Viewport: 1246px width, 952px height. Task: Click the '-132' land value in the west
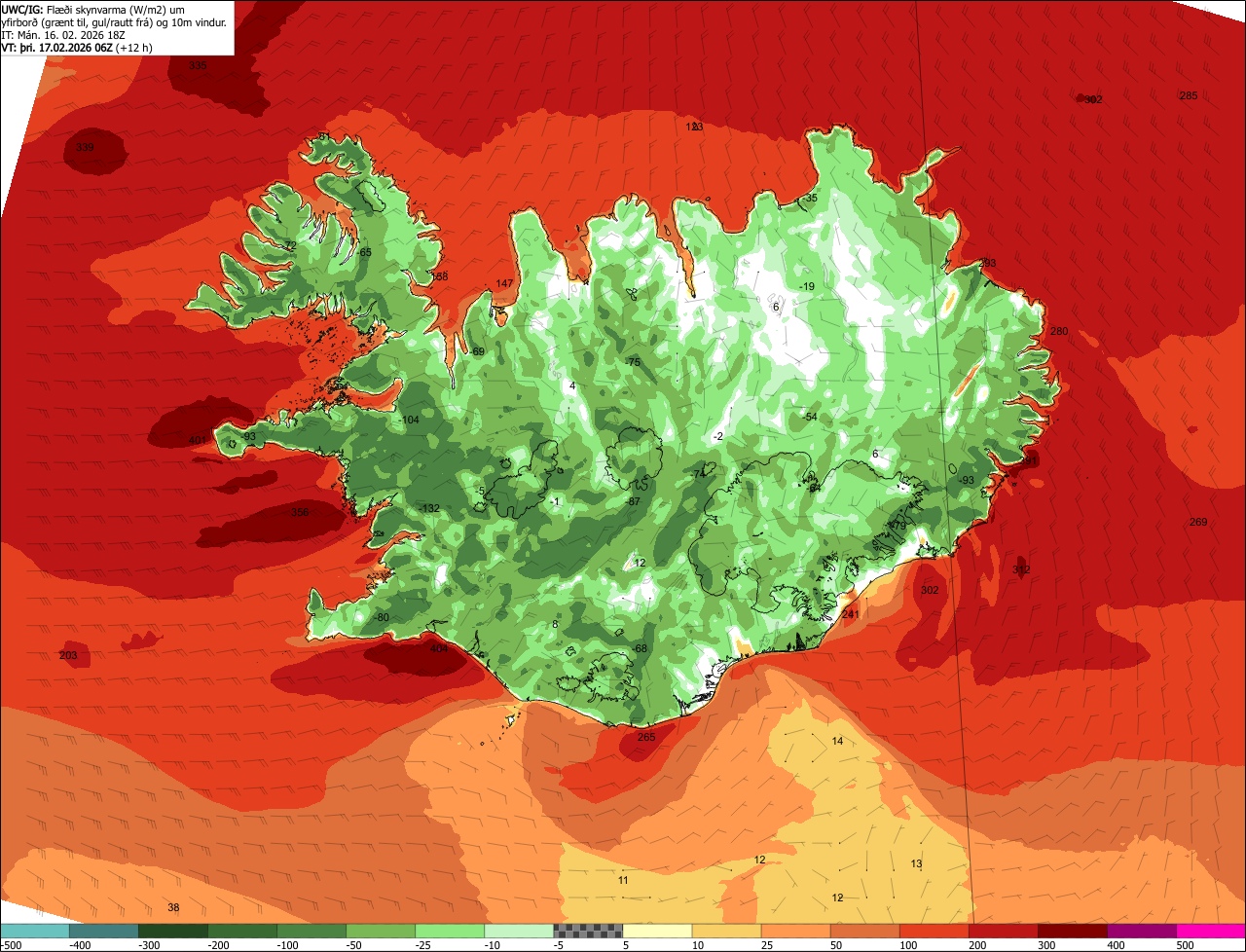[429, 509]
